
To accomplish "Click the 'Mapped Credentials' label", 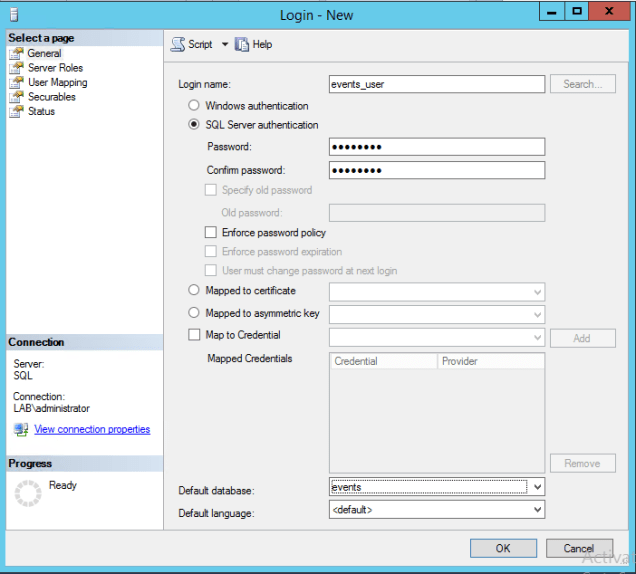I will [250, 359].
